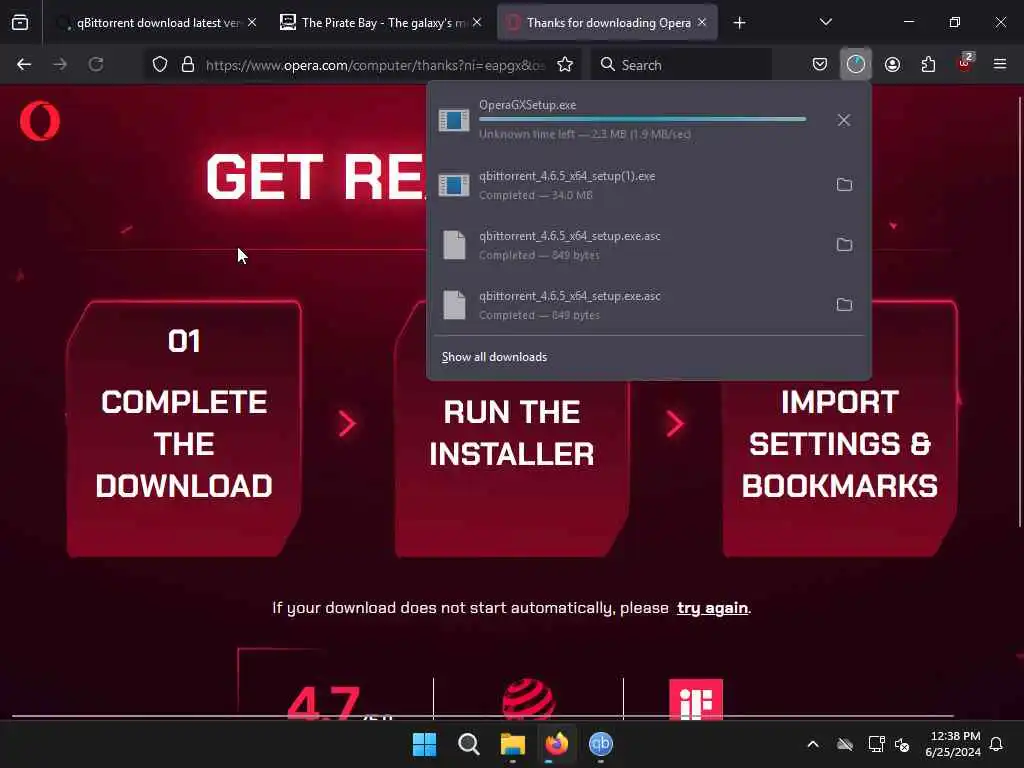The height and width of the screenshot is (768, 1024).
Task: Select Thanks for downloading Opera tab
Action: point(607,23)
